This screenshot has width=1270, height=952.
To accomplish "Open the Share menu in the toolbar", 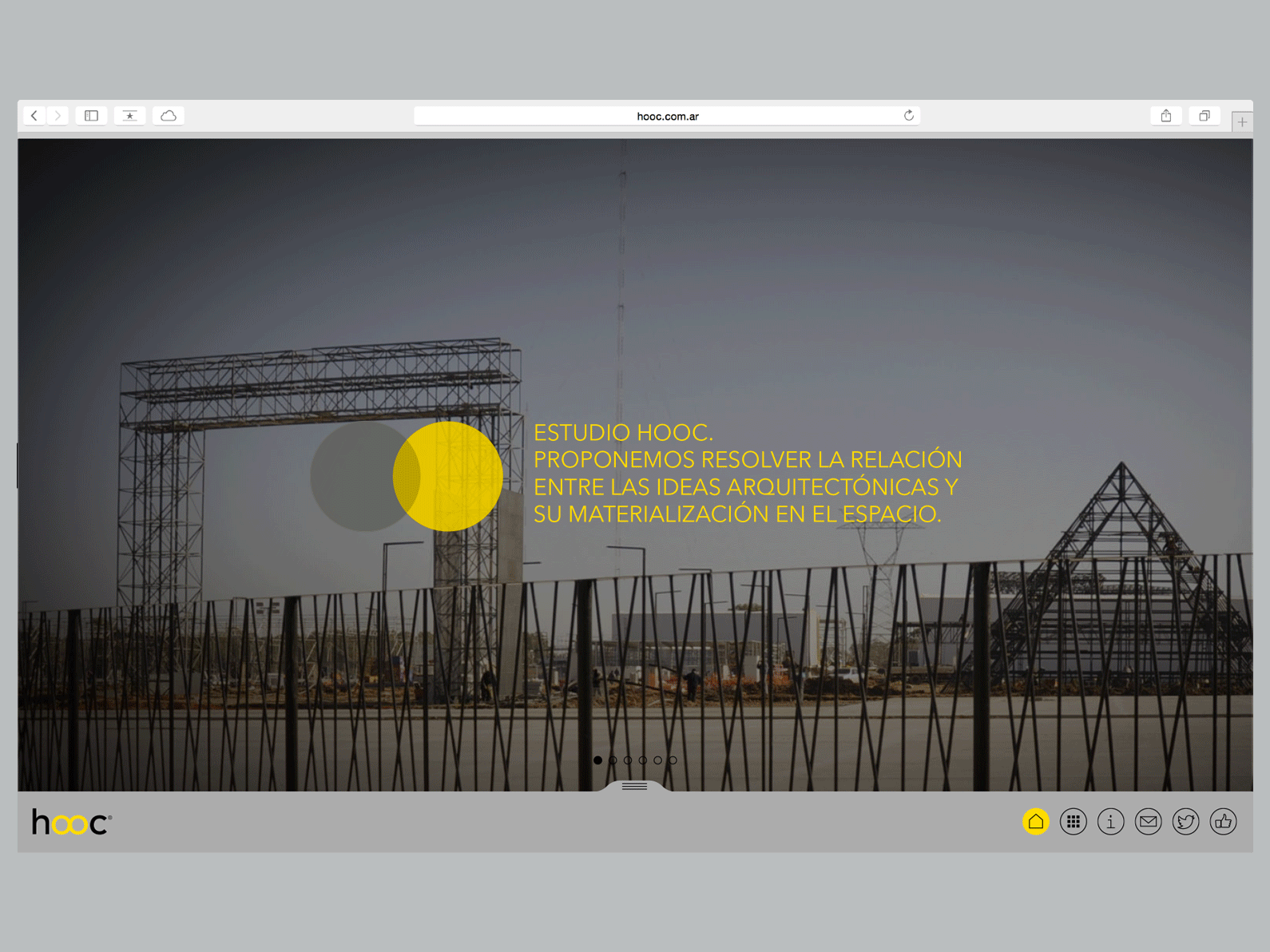I will 1166,116.
